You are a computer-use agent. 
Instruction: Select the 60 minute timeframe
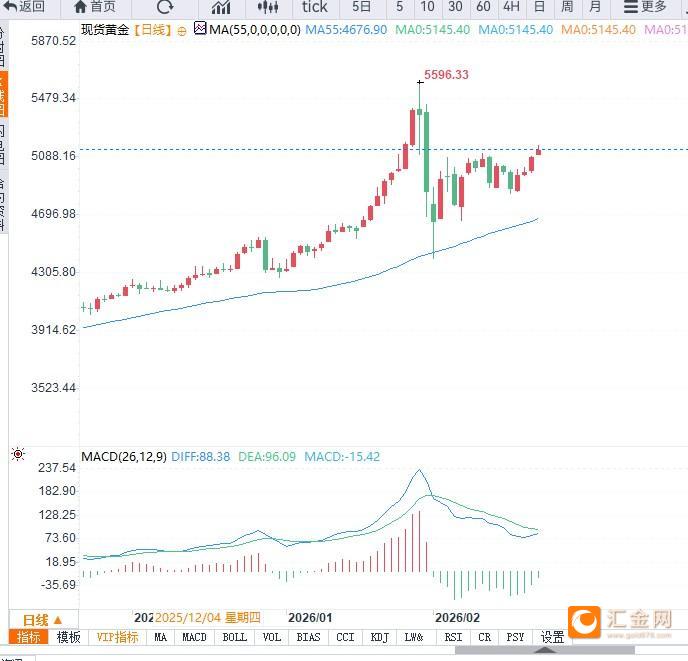point(483,7)
